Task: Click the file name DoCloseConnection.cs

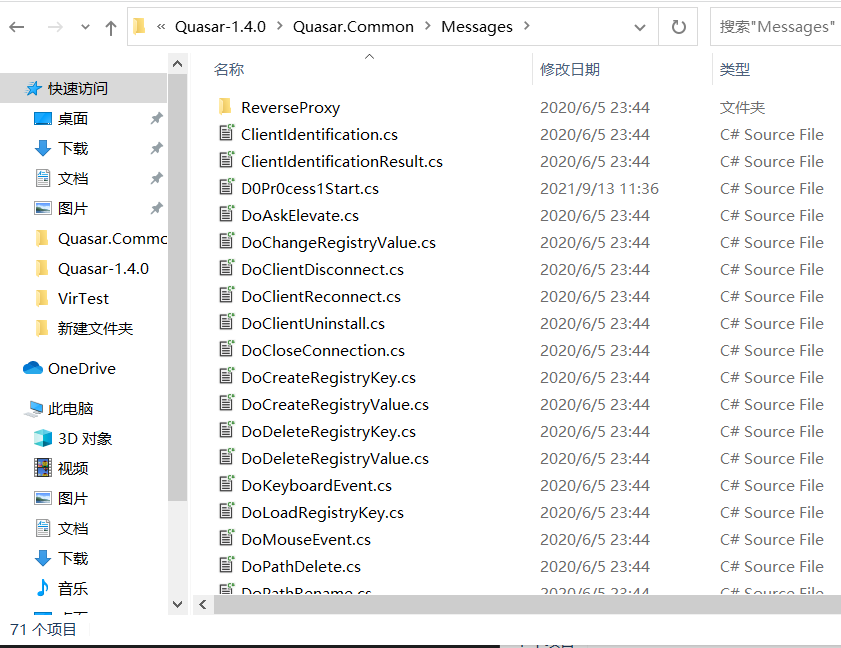Action: [x=323, y=350]
